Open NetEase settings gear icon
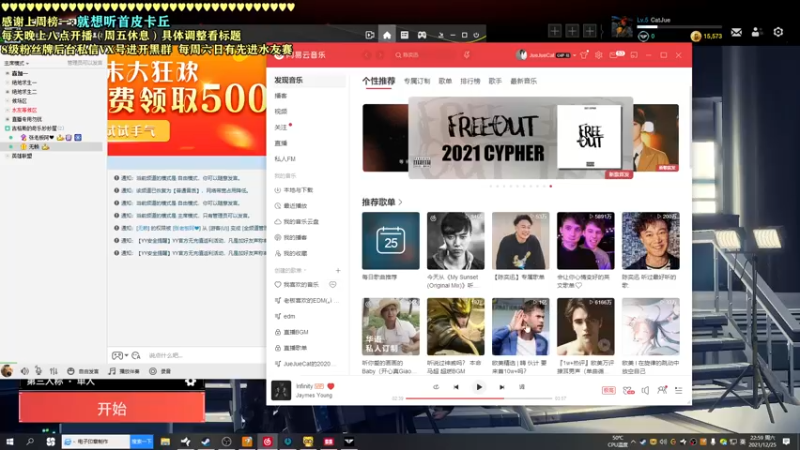800x450 pixels. click(599, 55)
